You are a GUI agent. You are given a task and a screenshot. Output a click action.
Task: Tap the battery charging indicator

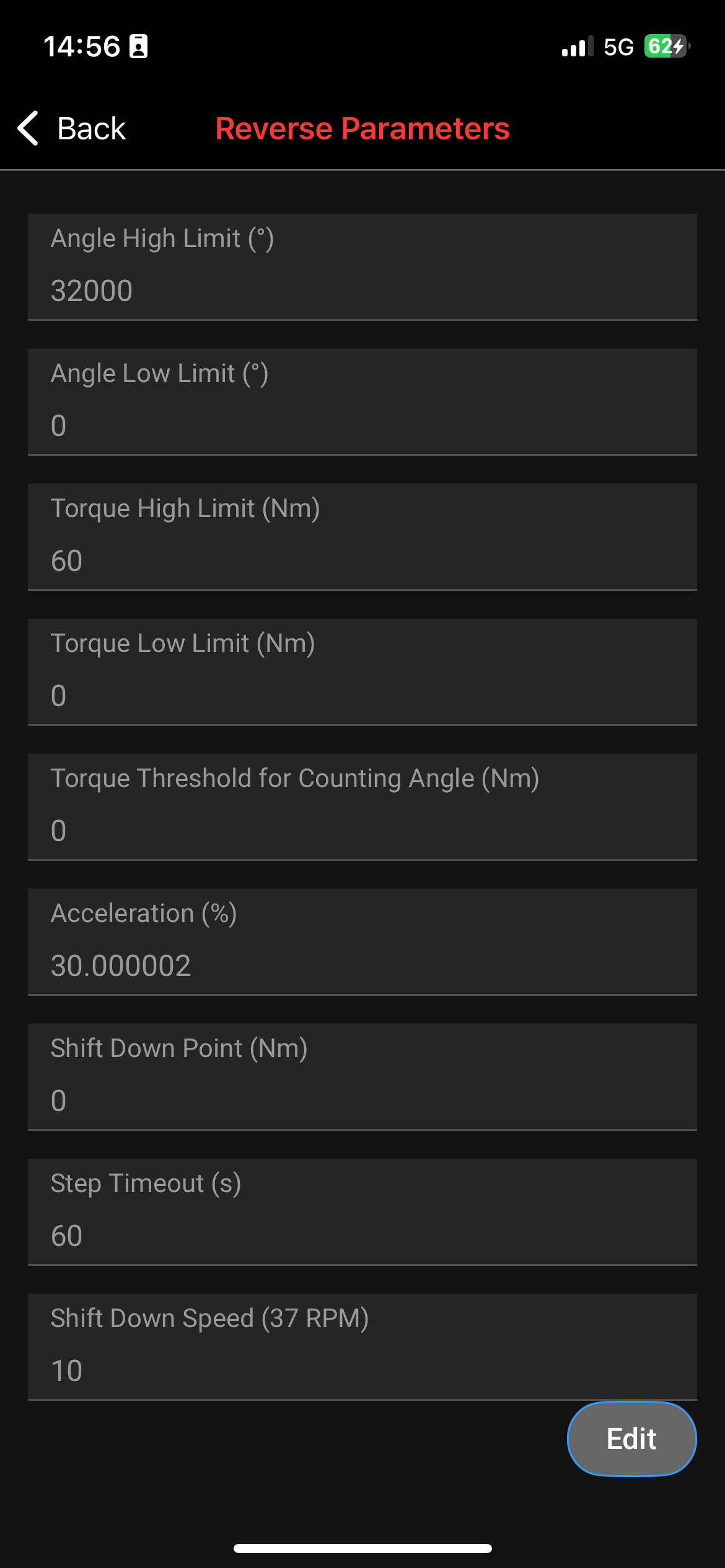click(667, 46)
